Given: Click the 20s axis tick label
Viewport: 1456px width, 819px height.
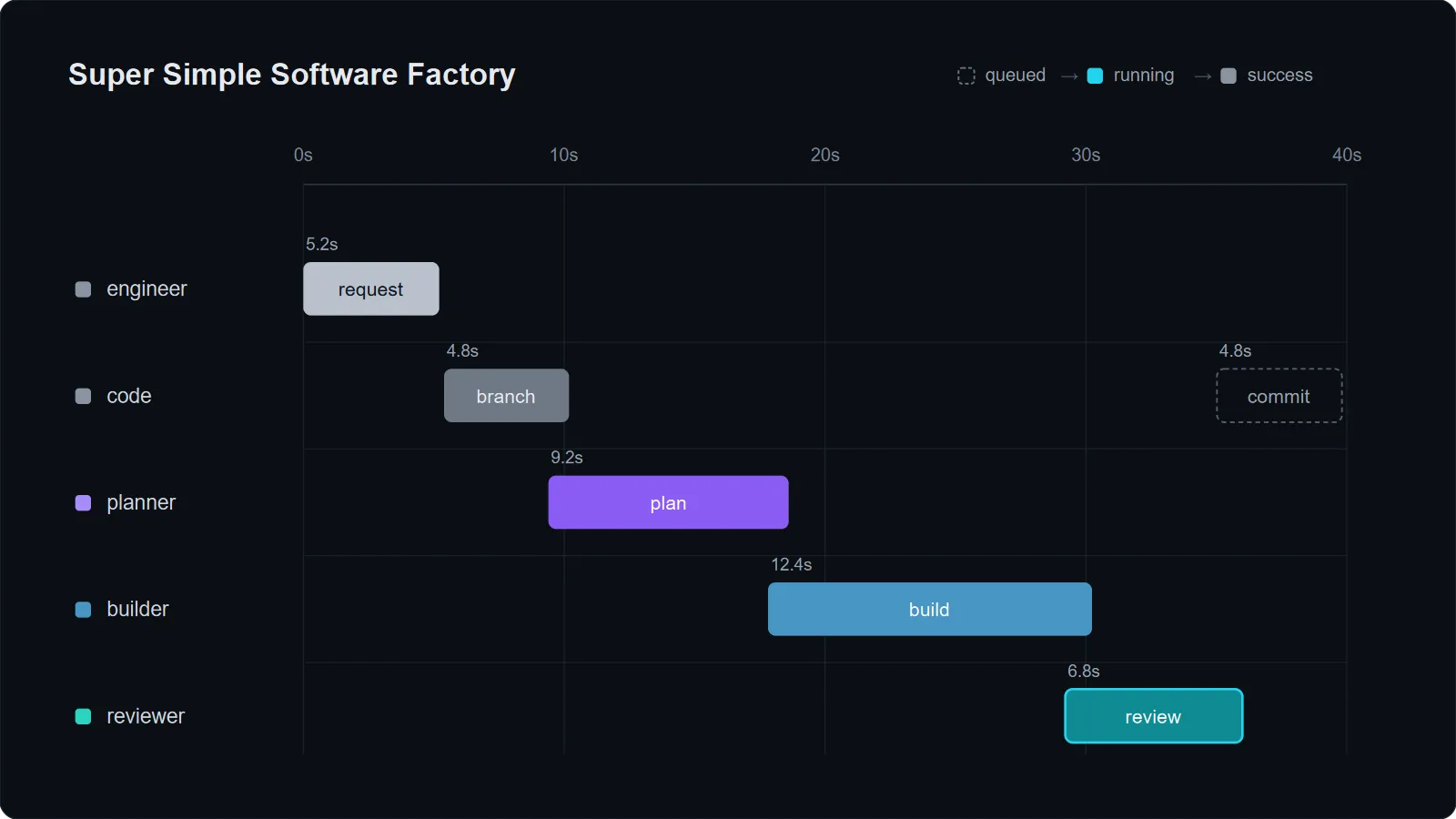Looking at the screenshot, I should [824, 155].
